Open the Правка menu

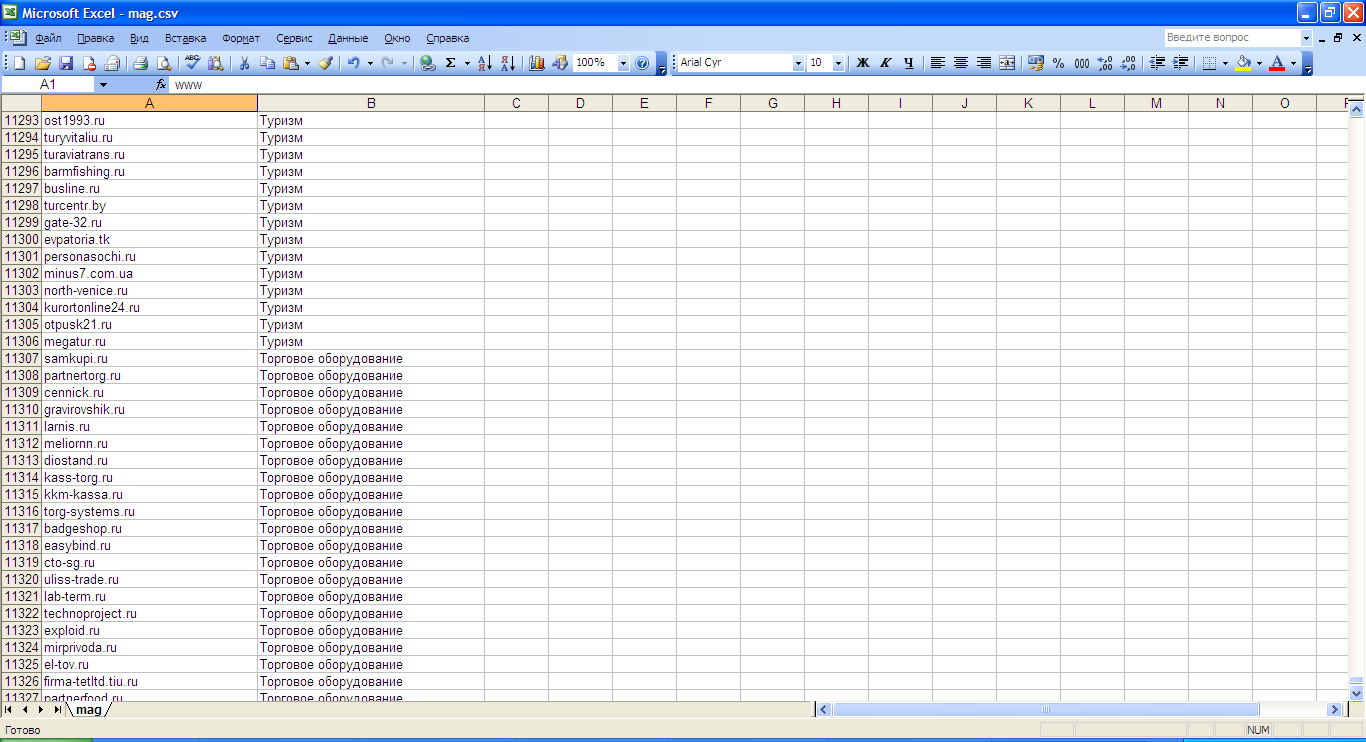[95, 38]
